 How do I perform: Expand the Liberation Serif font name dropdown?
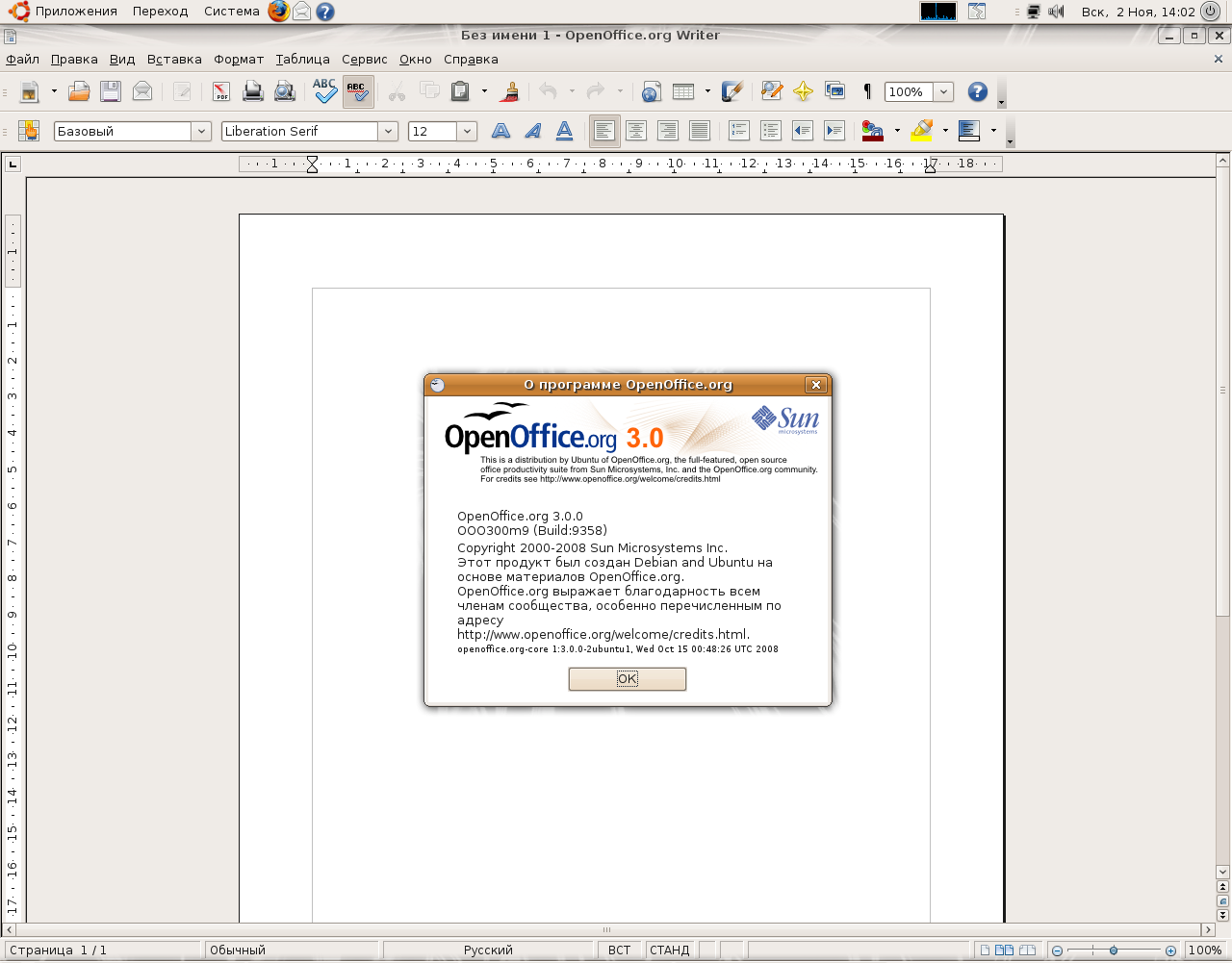(x=388, y=131)
